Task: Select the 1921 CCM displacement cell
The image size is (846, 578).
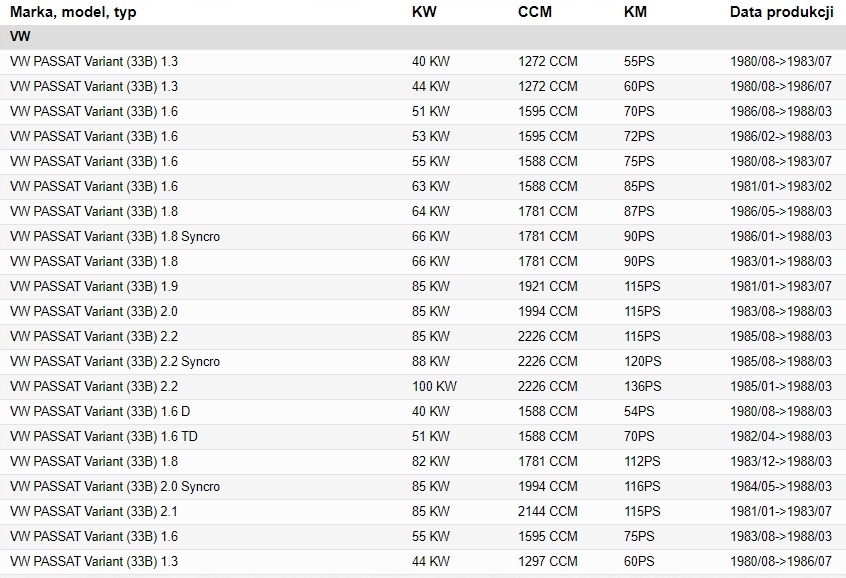Action: 547,286
